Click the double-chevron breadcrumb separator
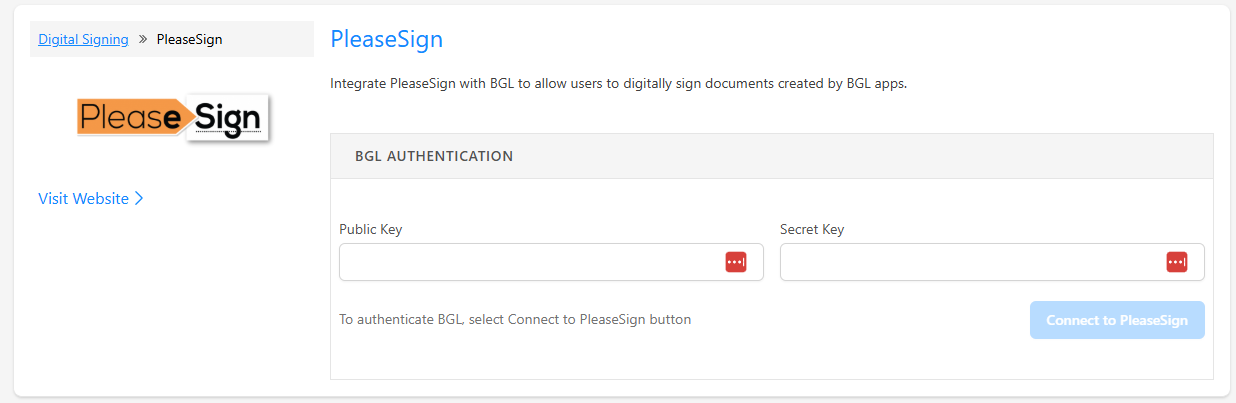Image resolution: width=1236 pixels, height=403 pixels. coord(143,40)
